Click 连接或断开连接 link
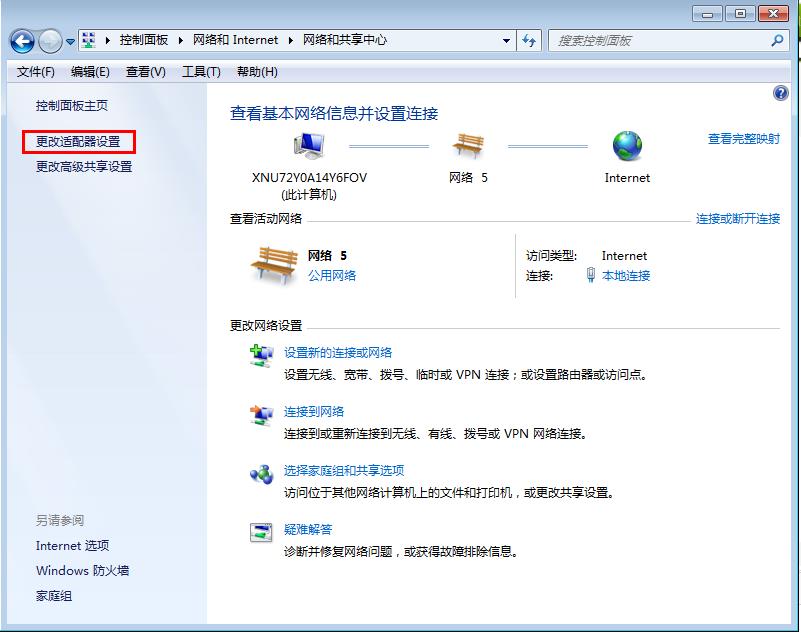 pos(738,219)
